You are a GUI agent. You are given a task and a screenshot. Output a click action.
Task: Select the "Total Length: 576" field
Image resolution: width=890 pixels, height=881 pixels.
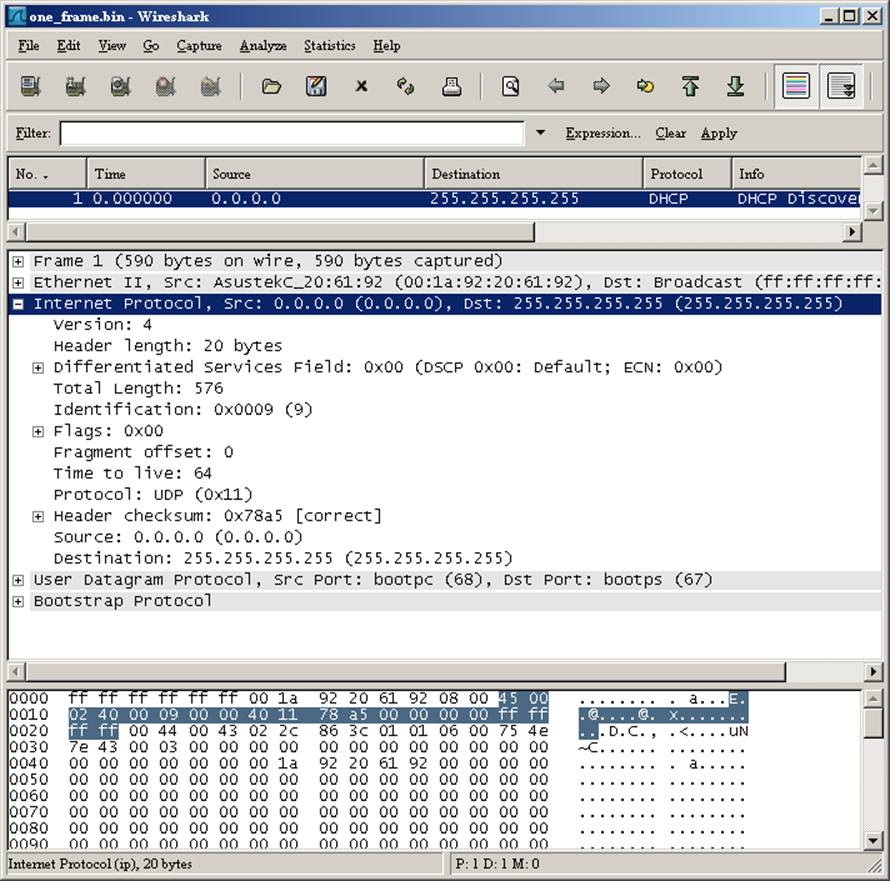click(x=138, y=389)
